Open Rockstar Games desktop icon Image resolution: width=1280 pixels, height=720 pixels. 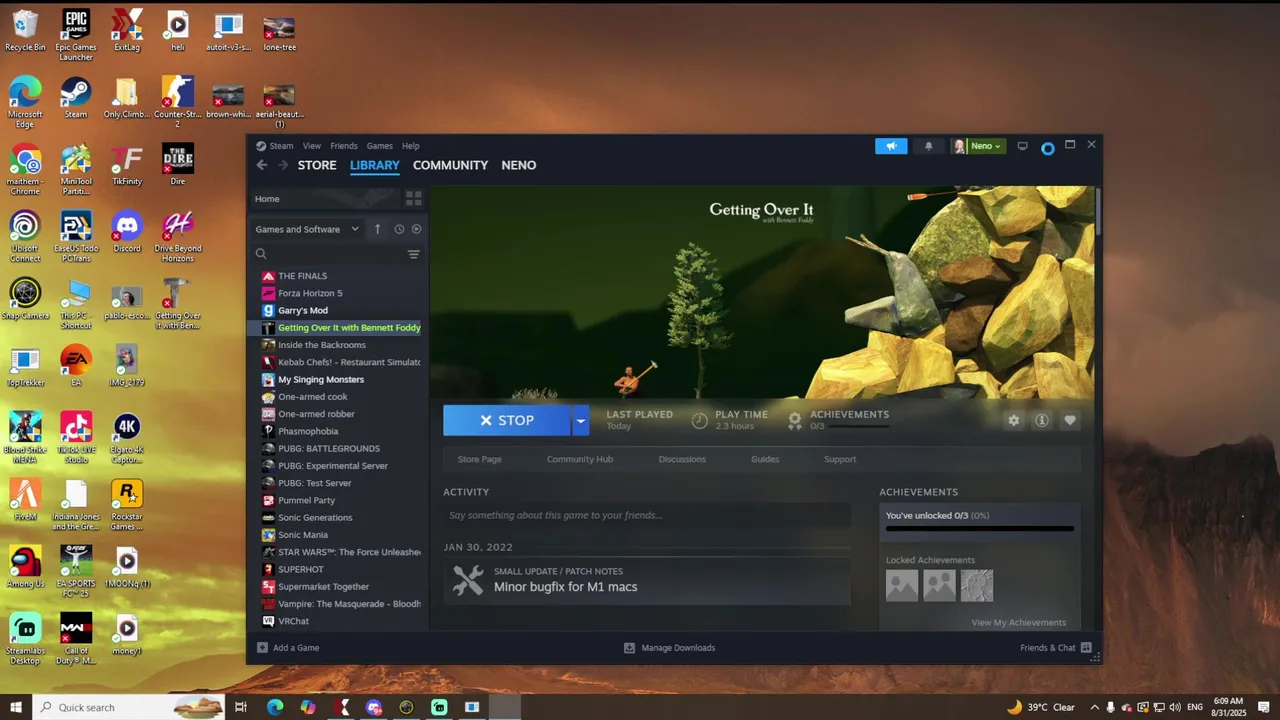click(x=127, y=505)
